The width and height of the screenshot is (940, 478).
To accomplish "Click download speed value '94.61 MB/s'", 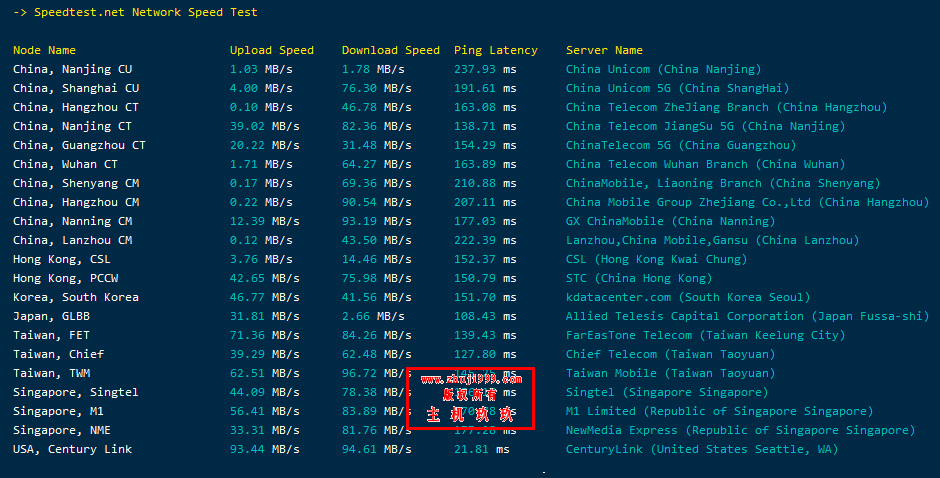I will coord(377,449).
